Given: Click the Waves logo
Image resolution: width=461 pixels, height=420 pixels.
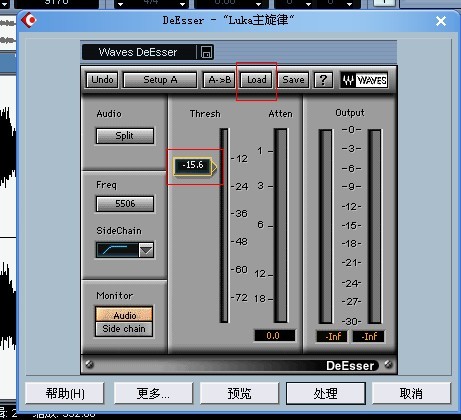Looking at the screenshot, I should (x=364, y=80).
